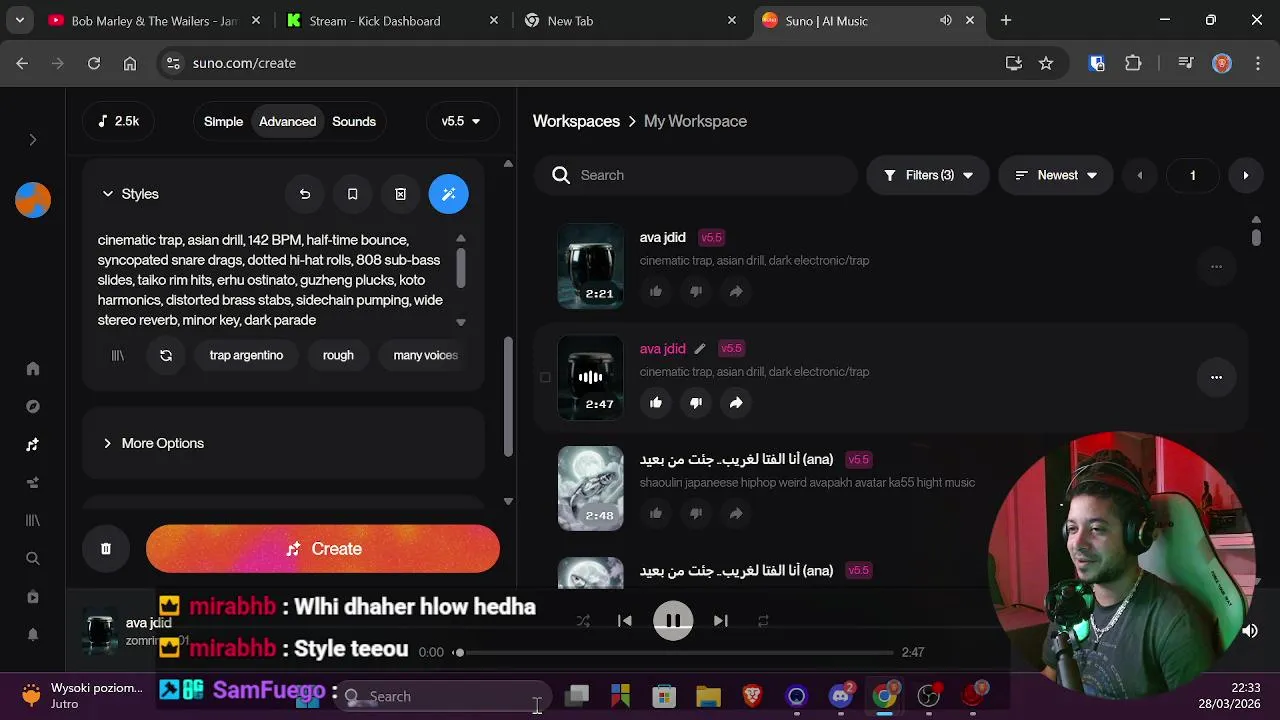Toggle shuffle in the player bar
The width and height of the screenshot is (1280, 720).
(583, 621)
